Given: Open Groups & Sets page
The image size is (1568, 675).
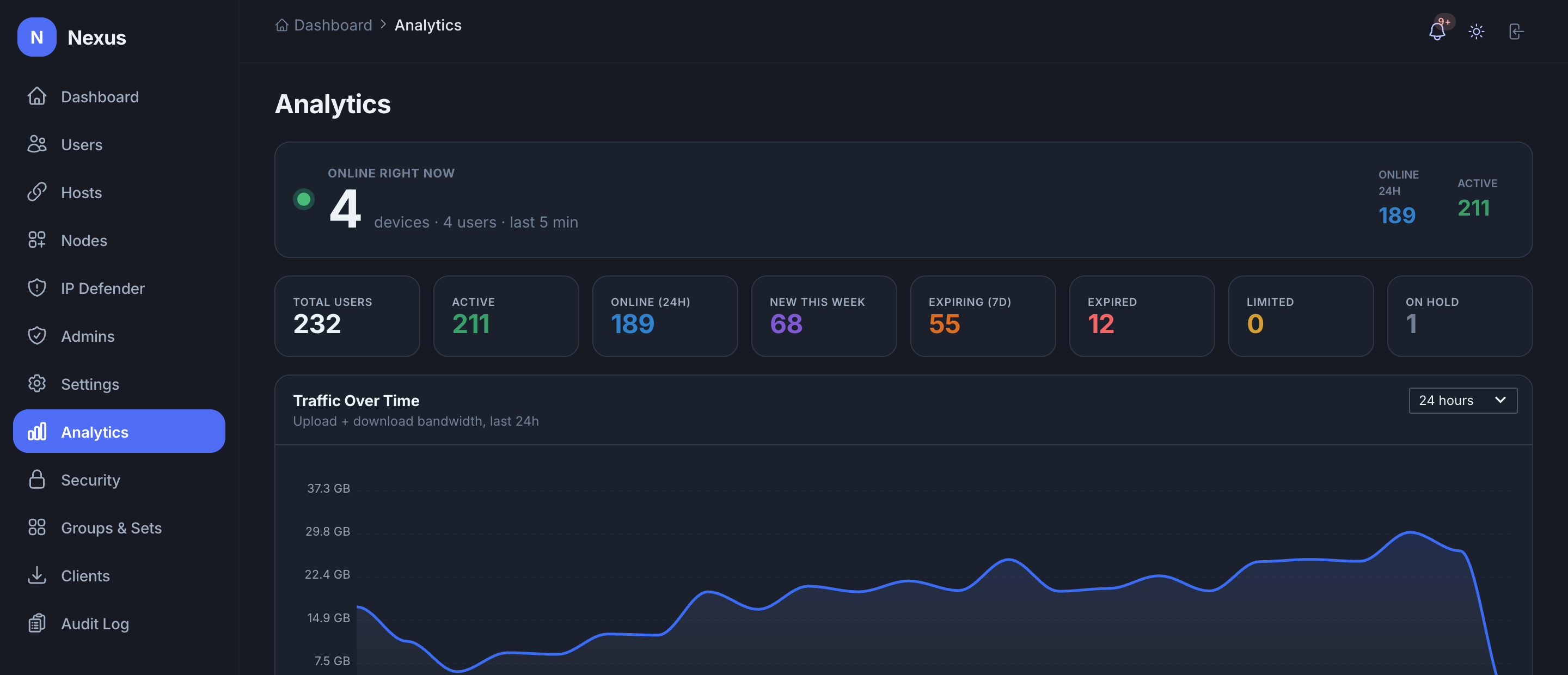Looking at the screenshot, I should 119,527.
